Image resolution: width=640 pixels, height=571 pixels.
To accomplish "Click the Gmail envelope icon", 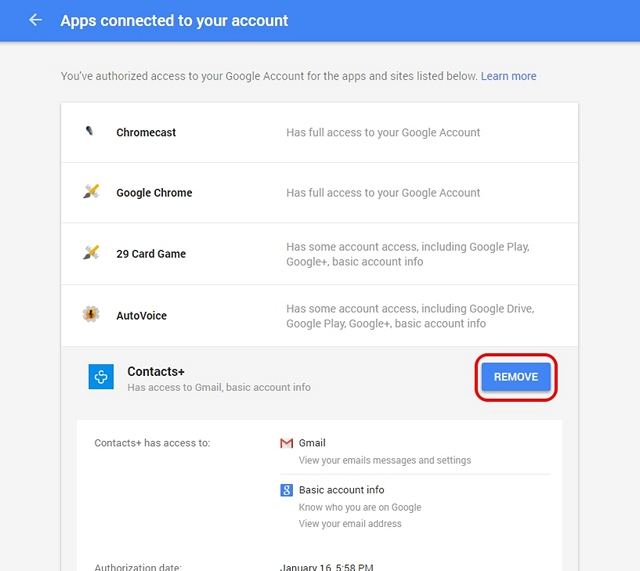I will tap(287, 443).
